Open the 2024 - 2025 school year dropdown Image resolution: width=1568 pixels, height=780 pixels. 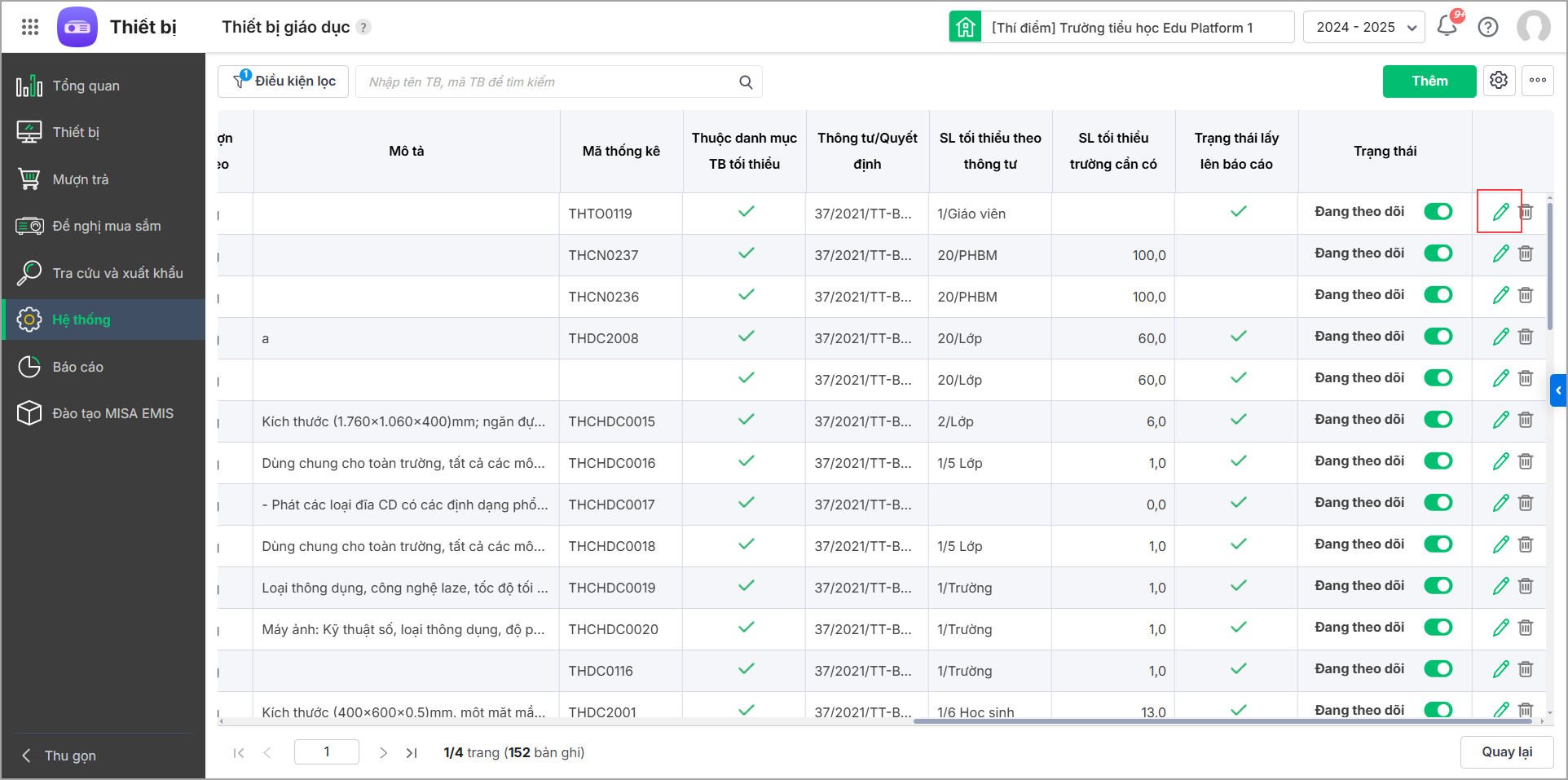(x=1364, y=27)
